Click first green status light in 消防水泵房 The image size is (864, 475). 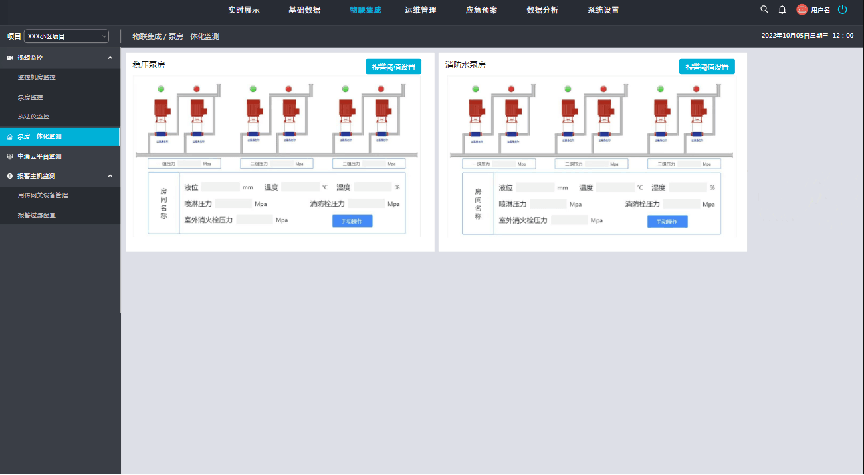476,89
